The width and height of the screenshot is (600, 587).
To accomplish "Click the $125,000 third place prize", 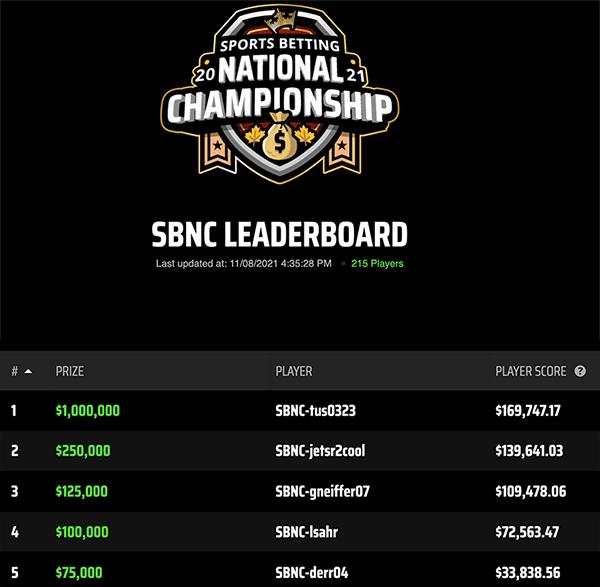I will (82, 492).
